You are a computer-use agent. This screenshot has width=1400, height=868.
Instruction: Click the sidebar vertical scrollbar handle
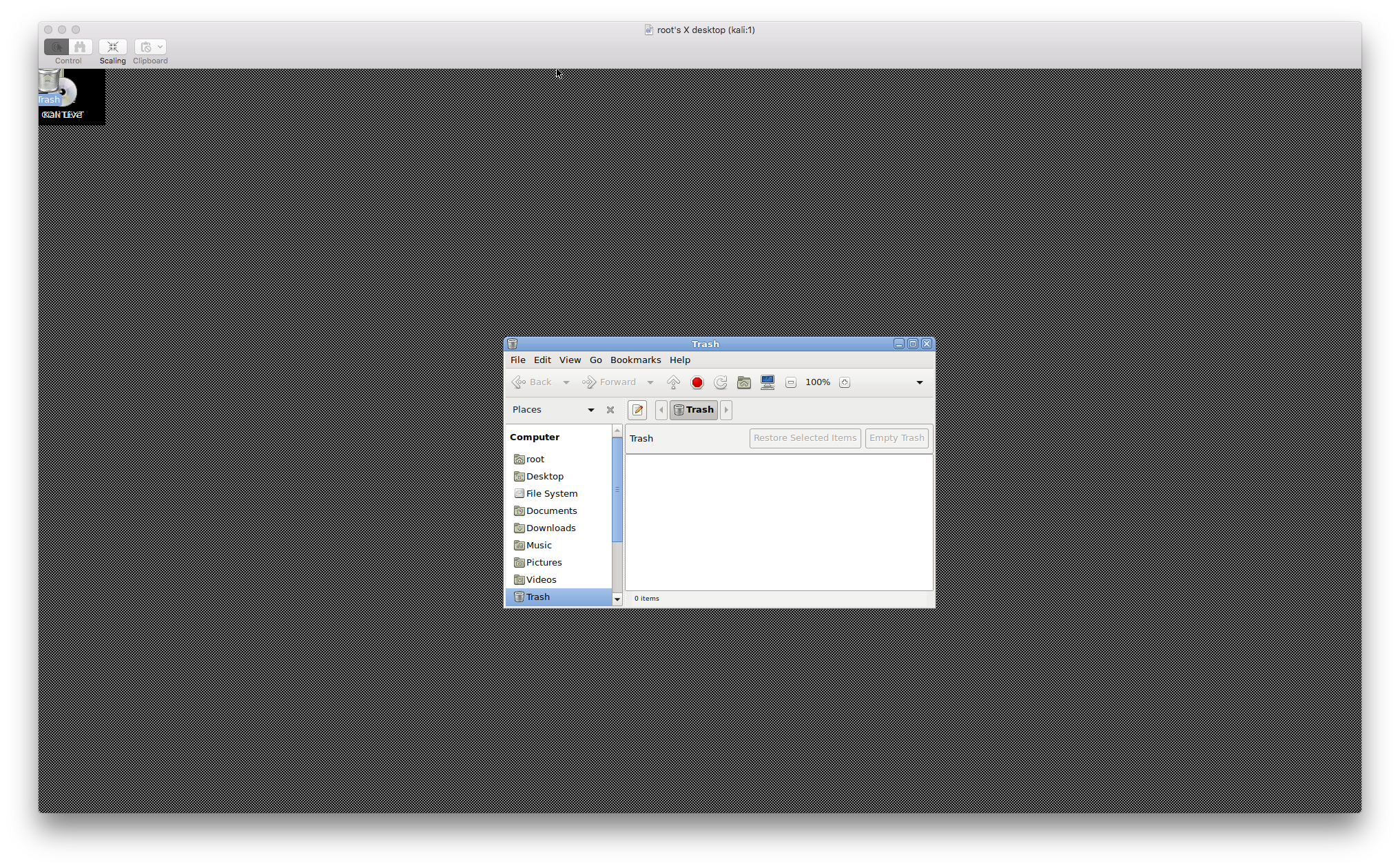click(617, 489)
